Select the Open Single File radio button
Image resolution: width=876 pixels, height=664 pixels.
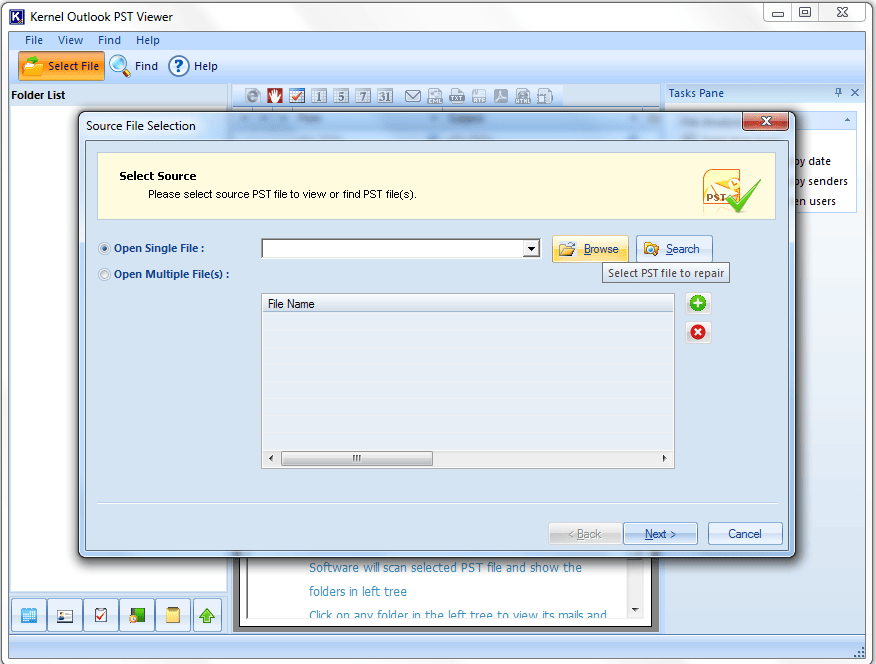(104, 249)
